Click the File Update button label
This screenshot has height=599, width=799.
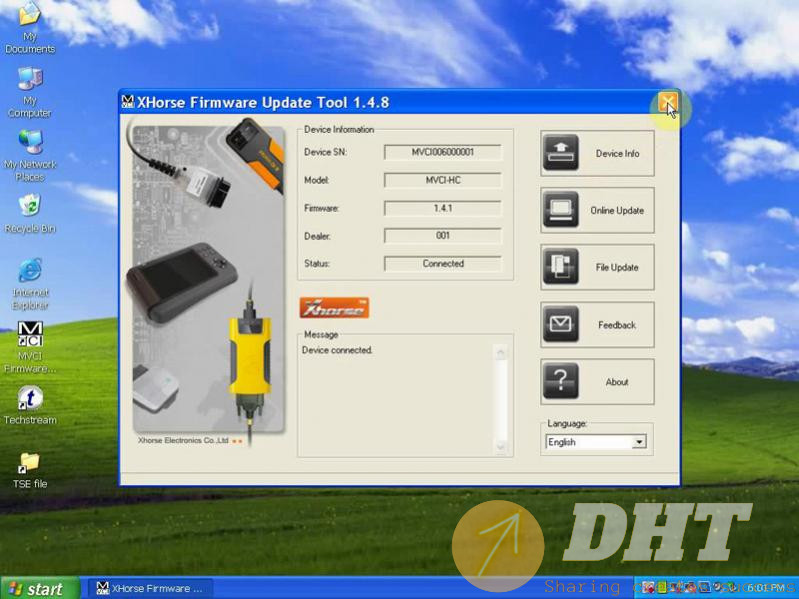pos(617,267)
